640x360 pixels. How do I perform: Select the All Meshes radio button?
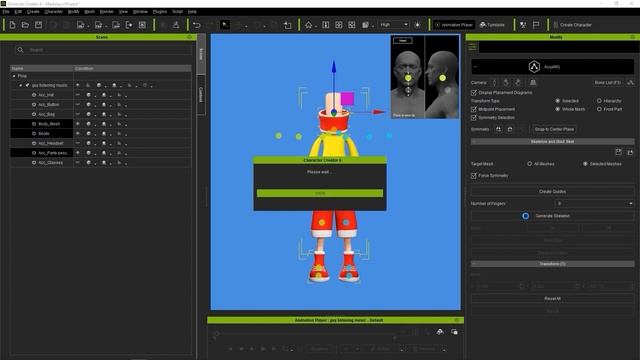pyautogui.click(x=530, y=164)
